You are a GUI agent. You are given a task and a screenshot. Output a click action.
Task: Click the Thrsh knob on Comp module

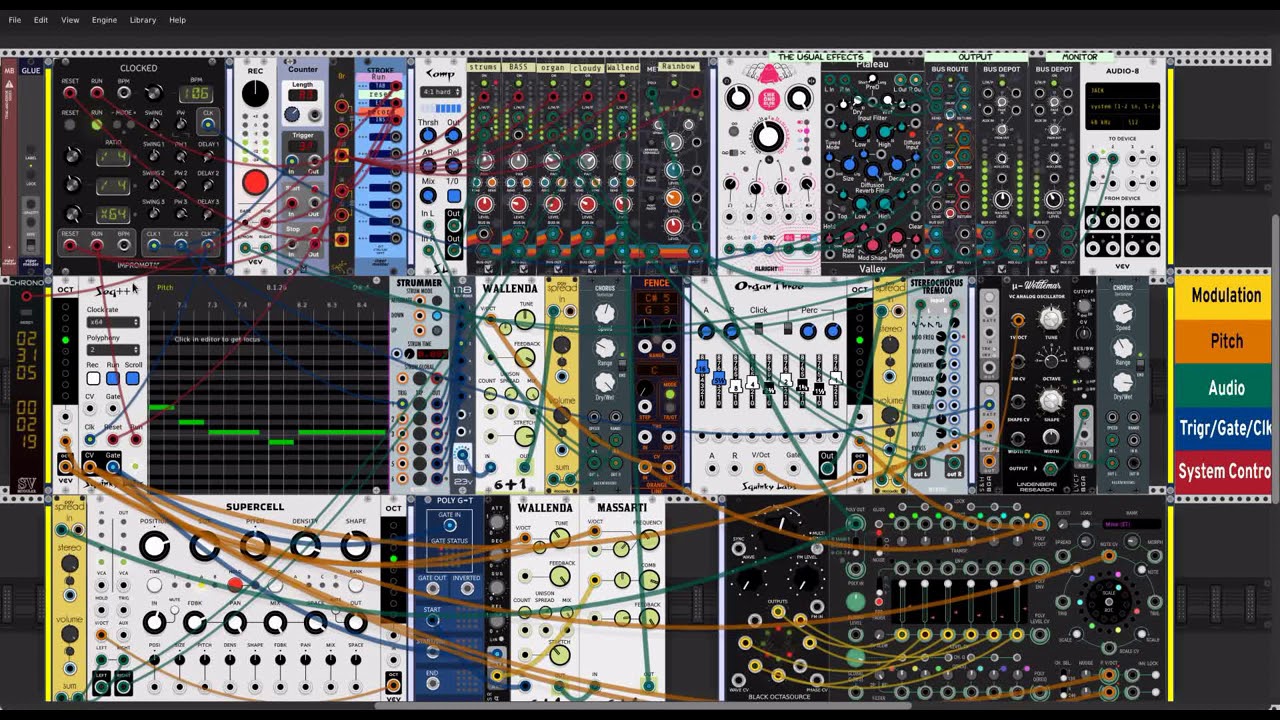coord(428,136)
